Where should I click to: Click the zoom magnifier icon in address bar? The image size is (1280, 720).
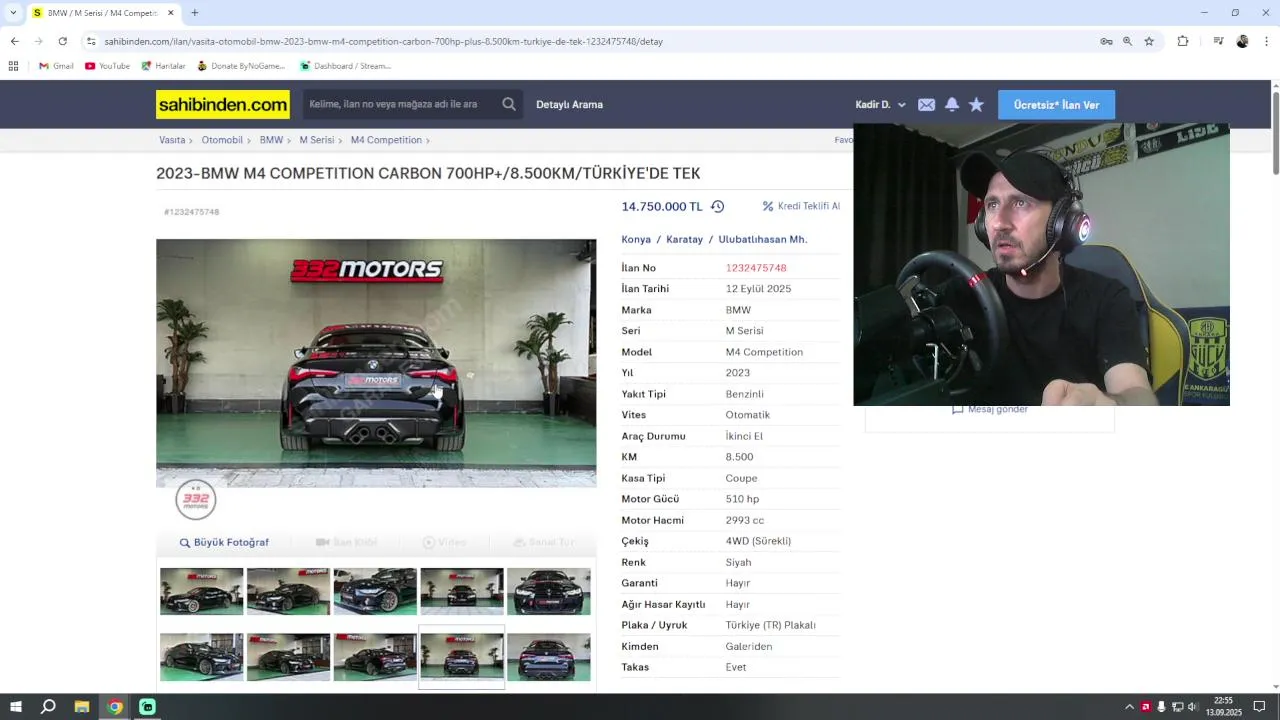pos(1127,41)
